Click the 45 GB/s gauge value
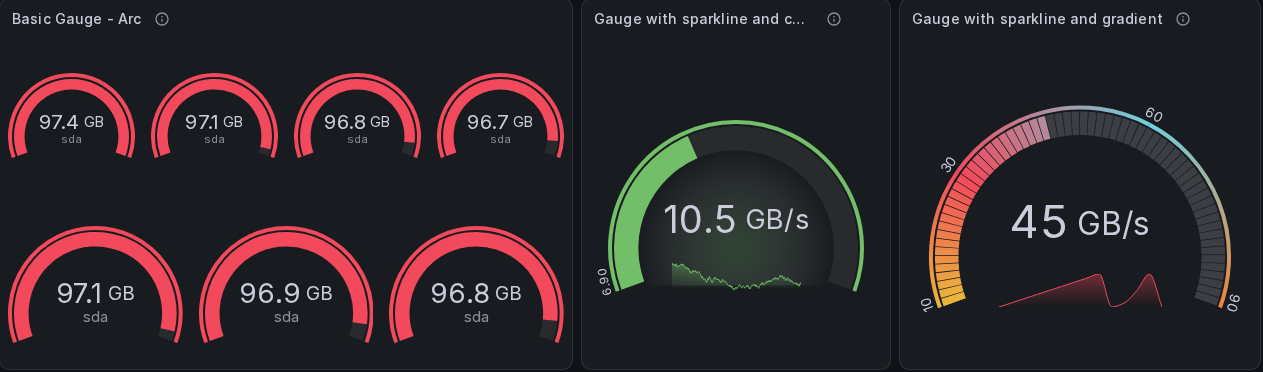 click(1080, 222)
